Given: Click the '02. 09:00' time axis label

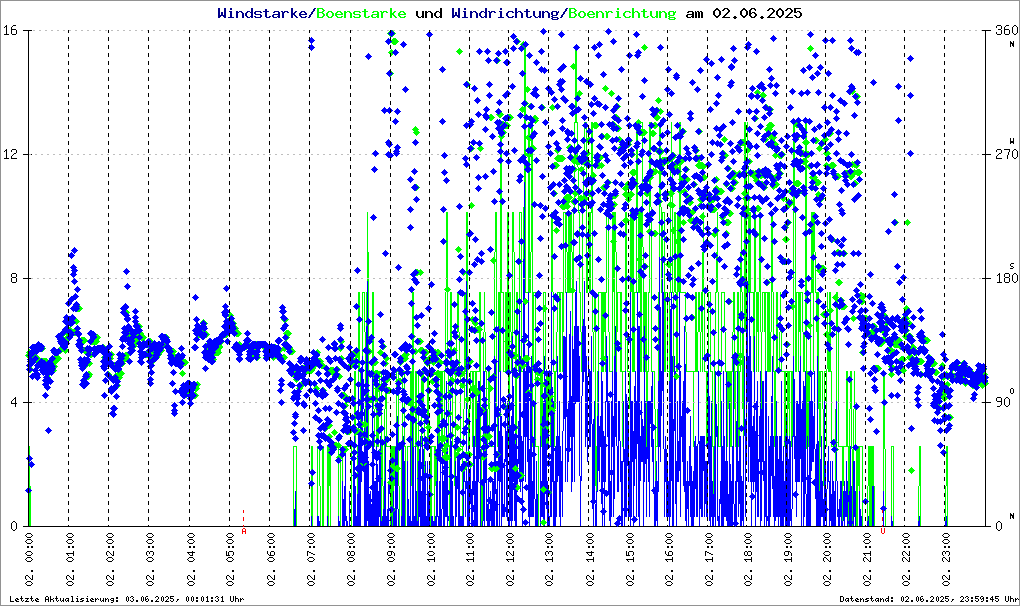Looking at the screenshot, I should point(390,559).
